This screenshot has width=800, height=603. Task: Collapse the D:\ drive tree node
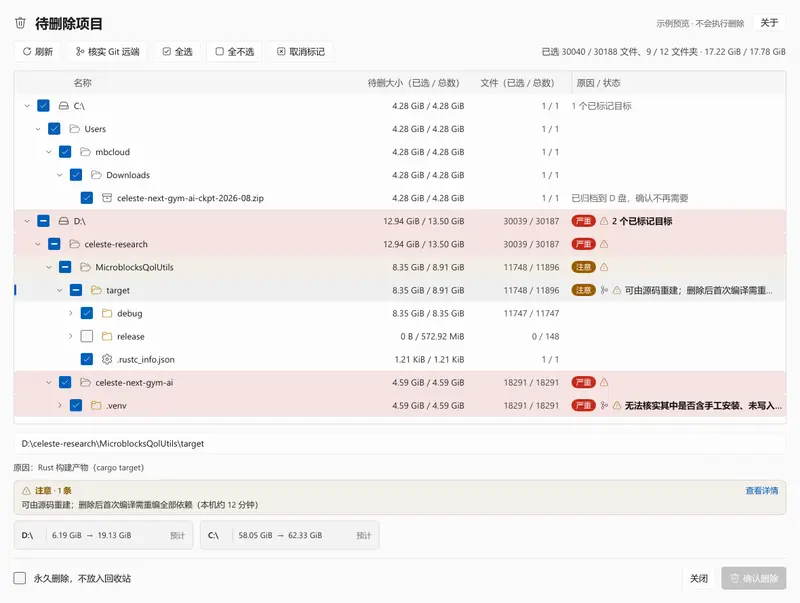[27, 221]
